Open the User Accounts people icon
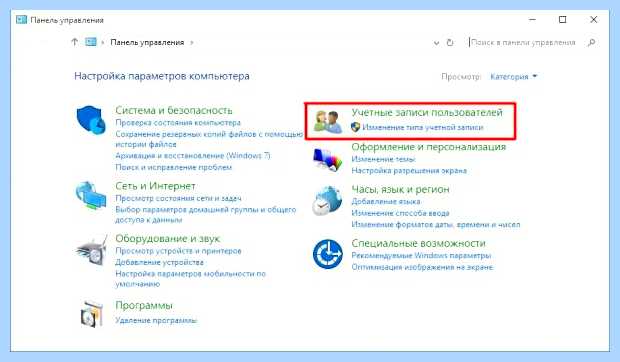620x362 pixels. pyautogui.click(x=328, y=122)
